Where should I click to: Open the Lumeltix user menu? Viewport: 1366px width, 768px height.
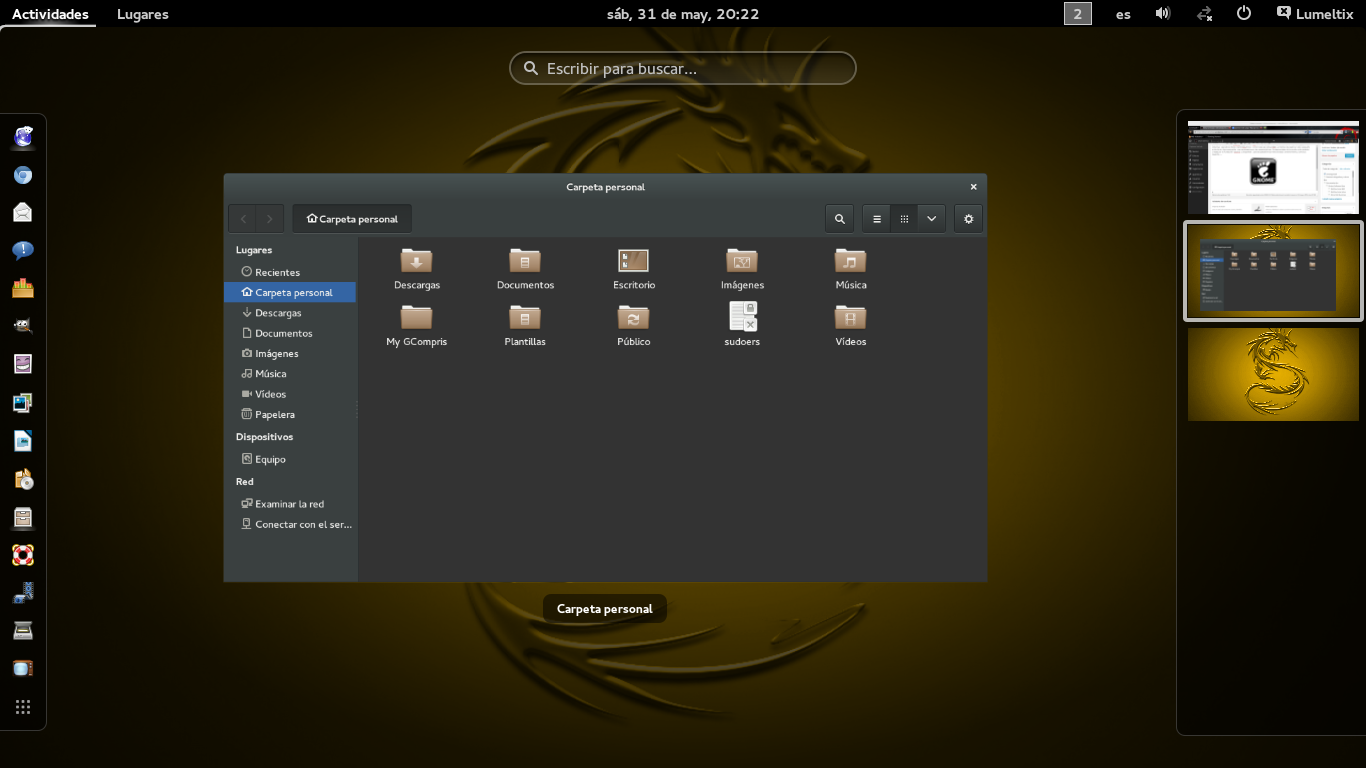pyautogui.click(x=1316, y=14)
